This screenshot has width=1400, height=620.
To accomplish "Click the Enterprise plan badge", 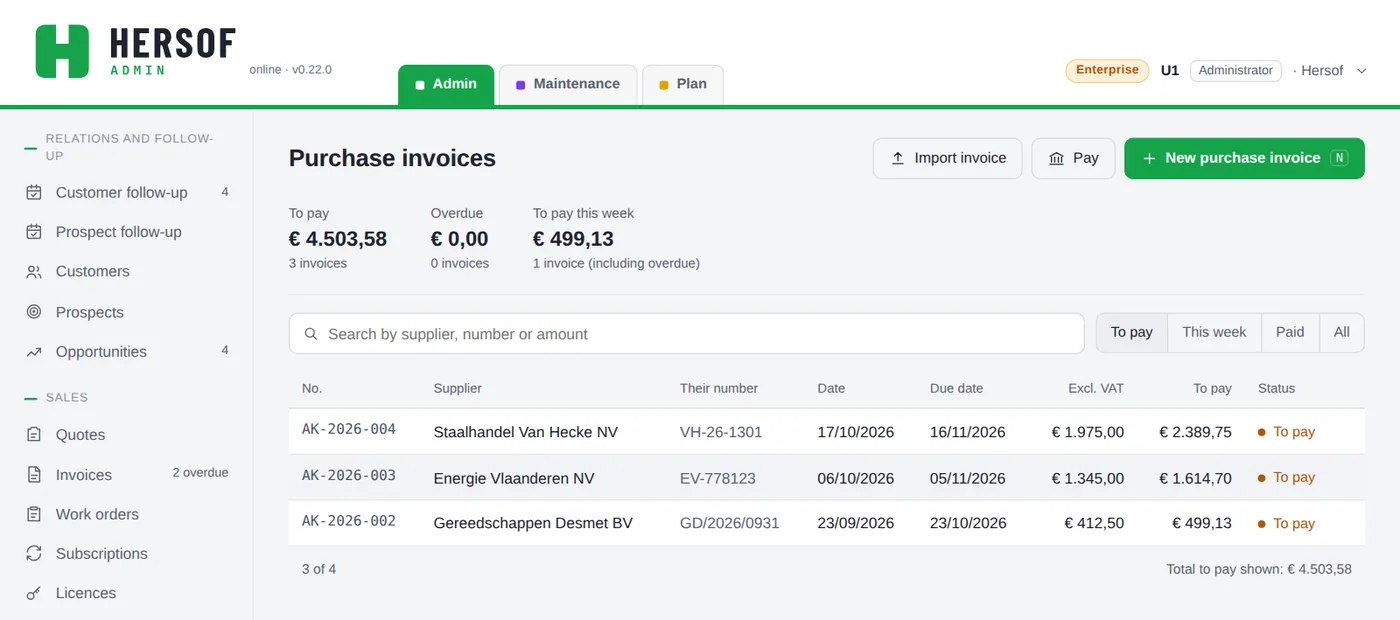I will coord(1107,70).
